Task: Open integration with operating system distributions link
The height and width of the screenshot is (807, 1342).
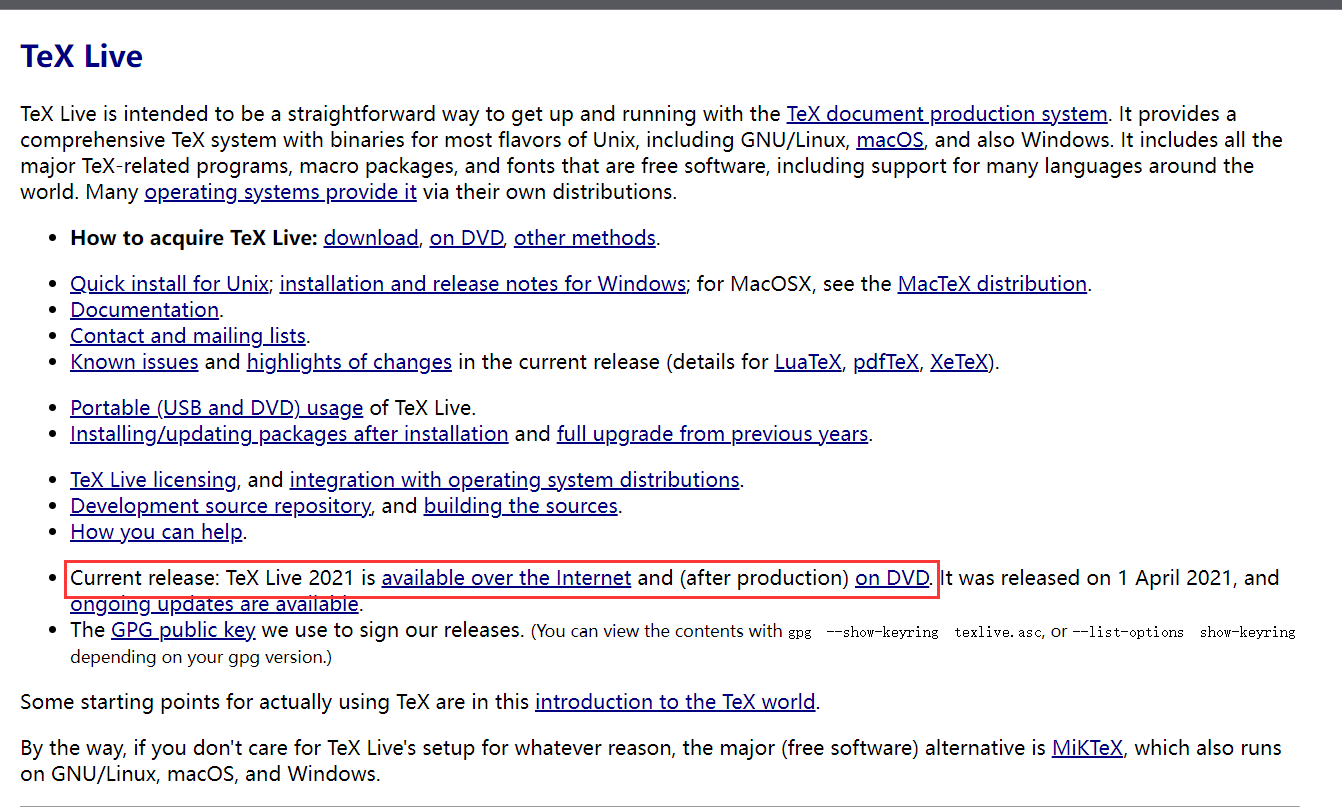Action: pyautogui.click(x=515, y=480)
